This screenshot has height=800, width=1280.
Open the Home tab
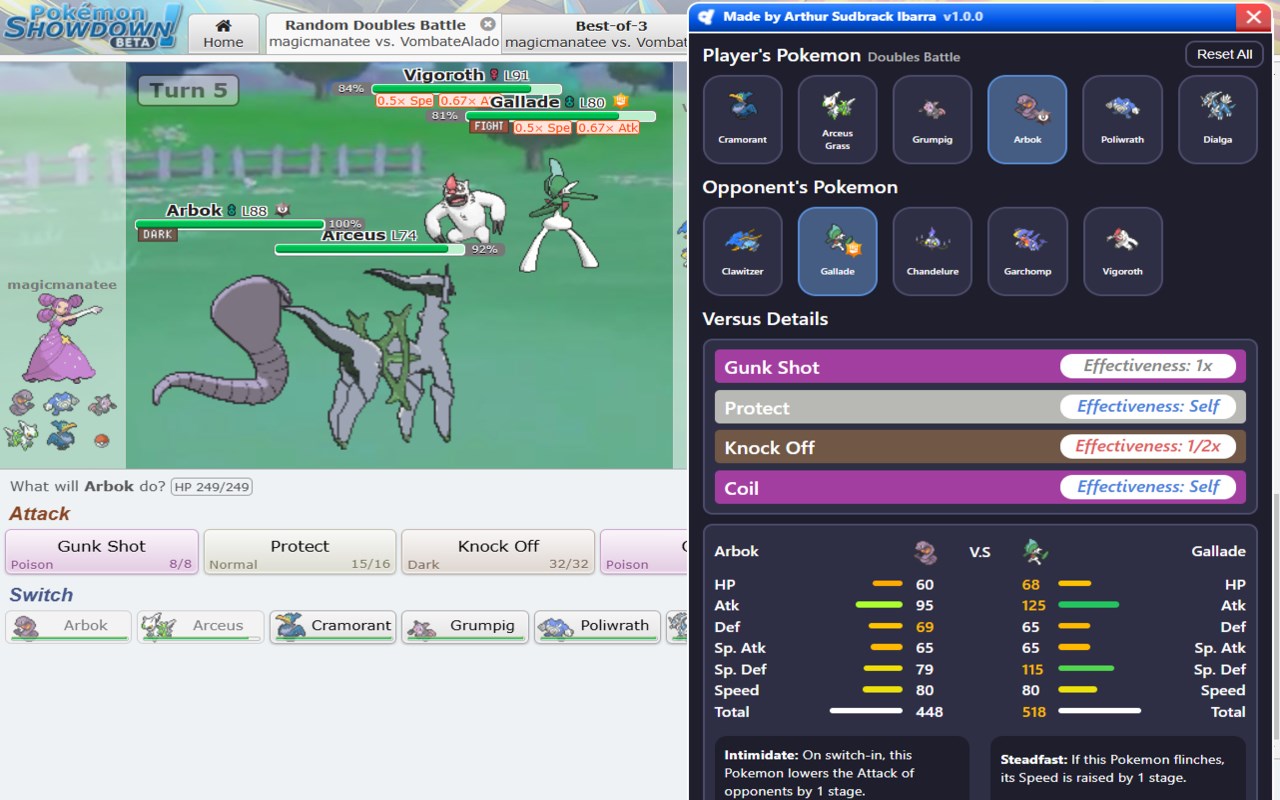pos(223,33)
